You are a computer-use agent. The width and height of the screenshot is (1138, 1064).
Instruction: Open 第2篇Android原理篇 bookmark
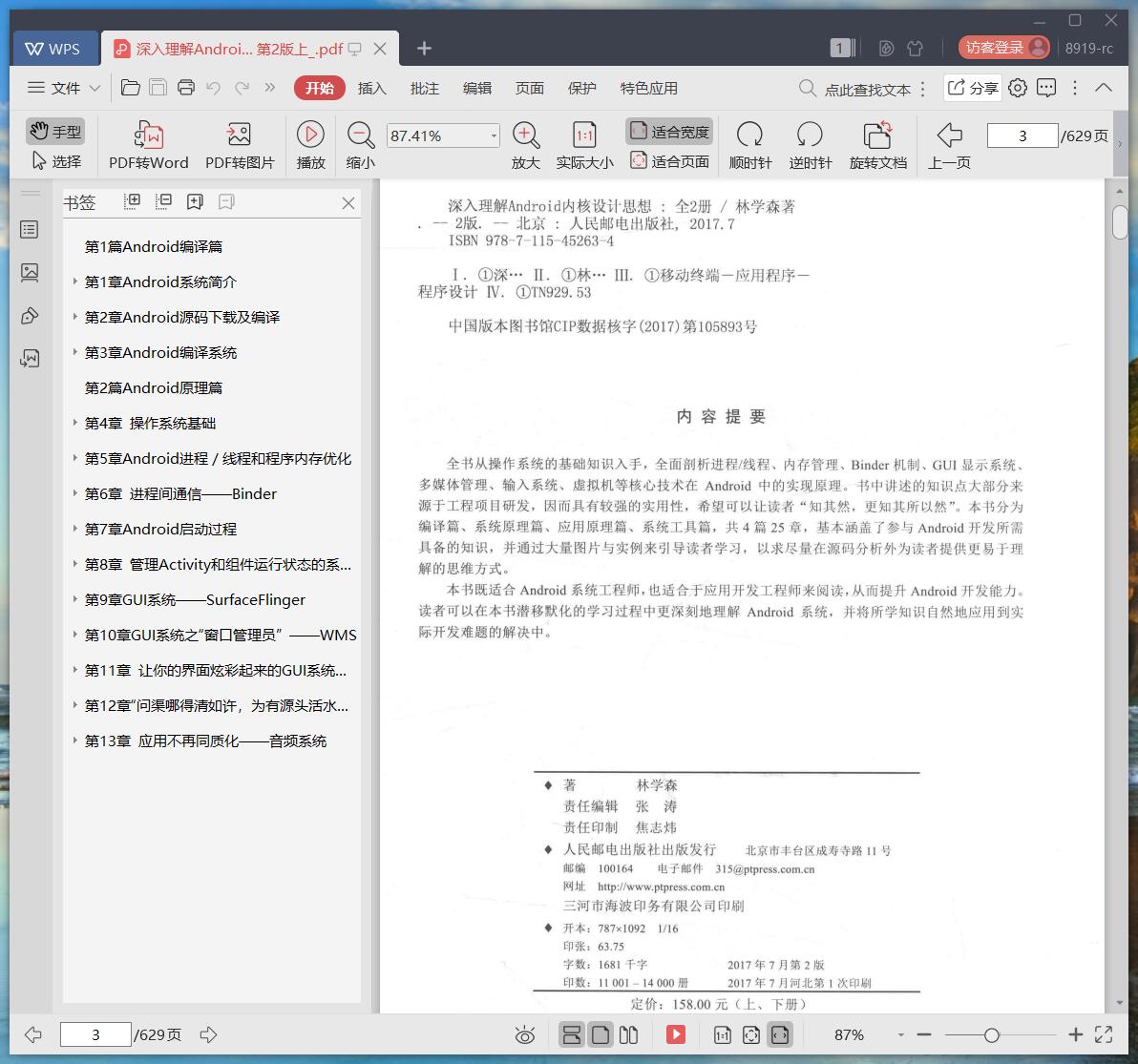coord(153,387)
